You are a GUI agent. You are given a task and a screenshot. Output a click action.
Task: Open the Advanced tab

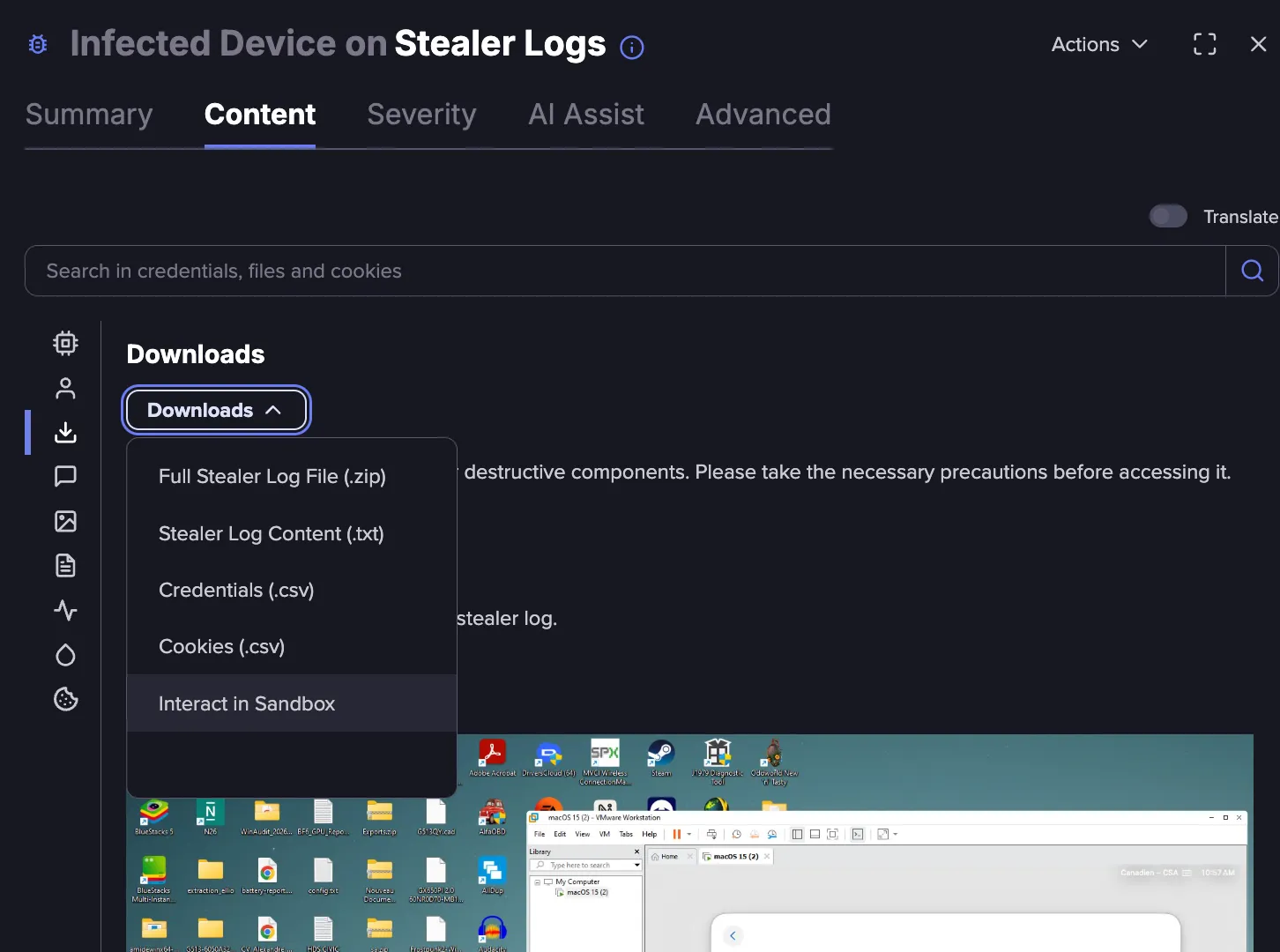pyautogui.click(x=763, y=115)
